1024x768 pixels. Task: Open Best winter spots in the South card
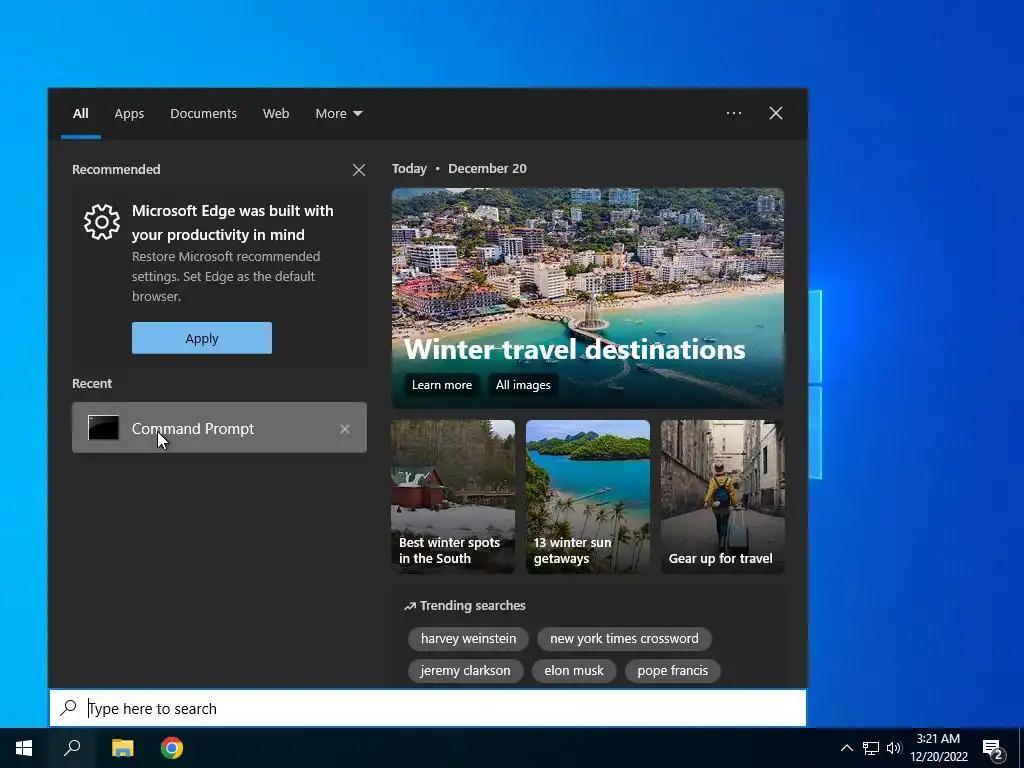click(x=453, y=497)
